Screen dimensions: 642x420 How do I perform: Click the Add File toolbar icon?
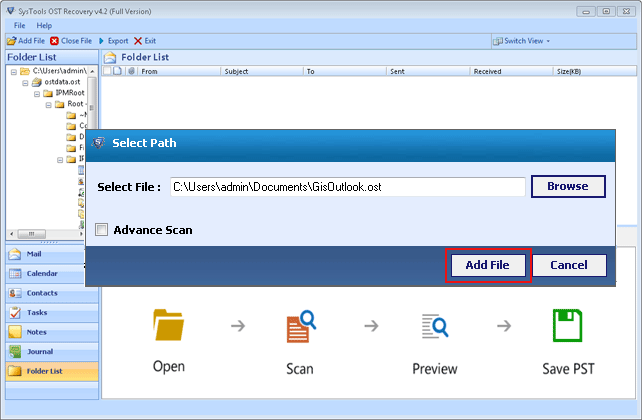tap(12, 41)
